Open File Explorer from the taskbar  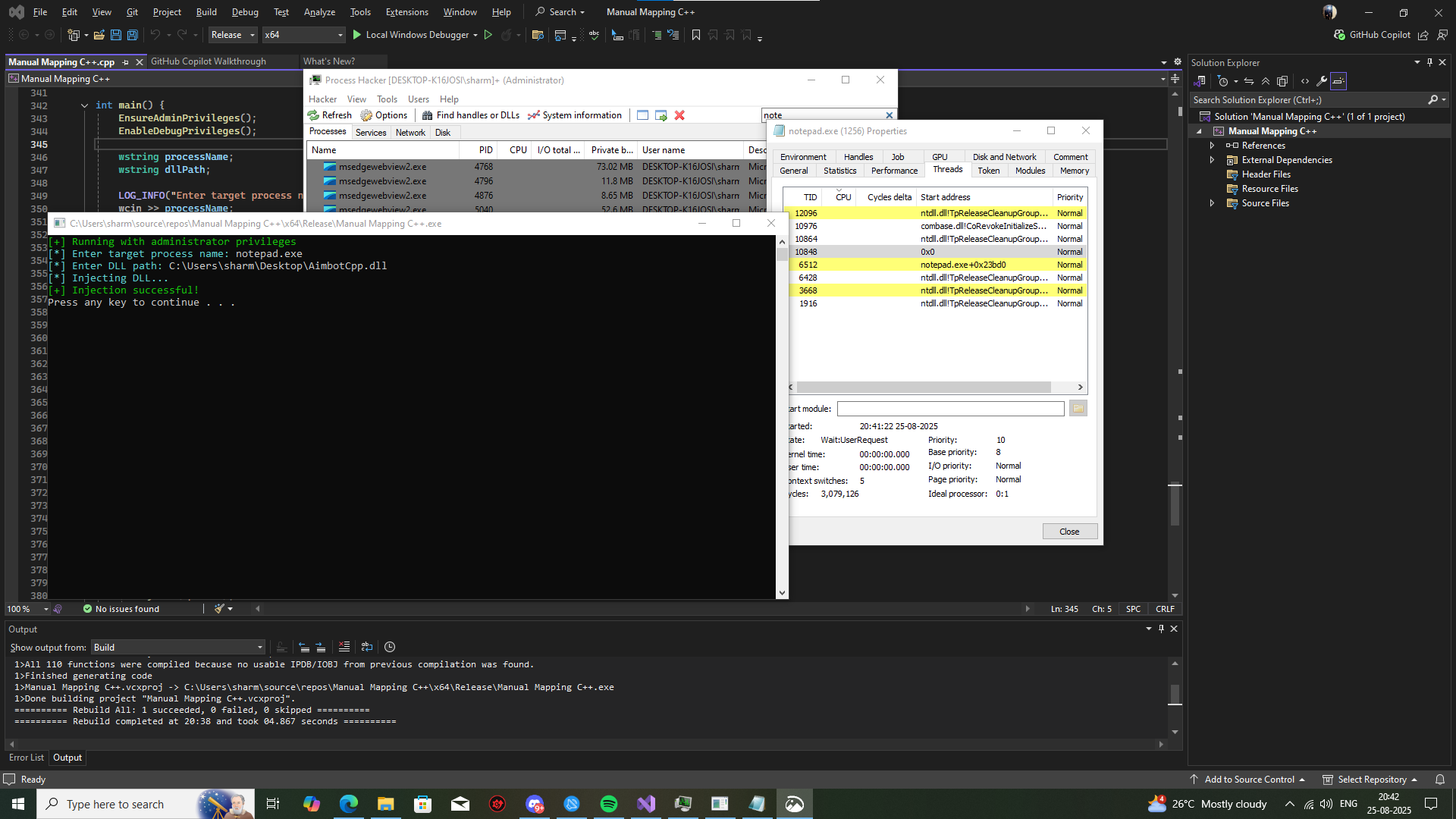tap(385, 804)
